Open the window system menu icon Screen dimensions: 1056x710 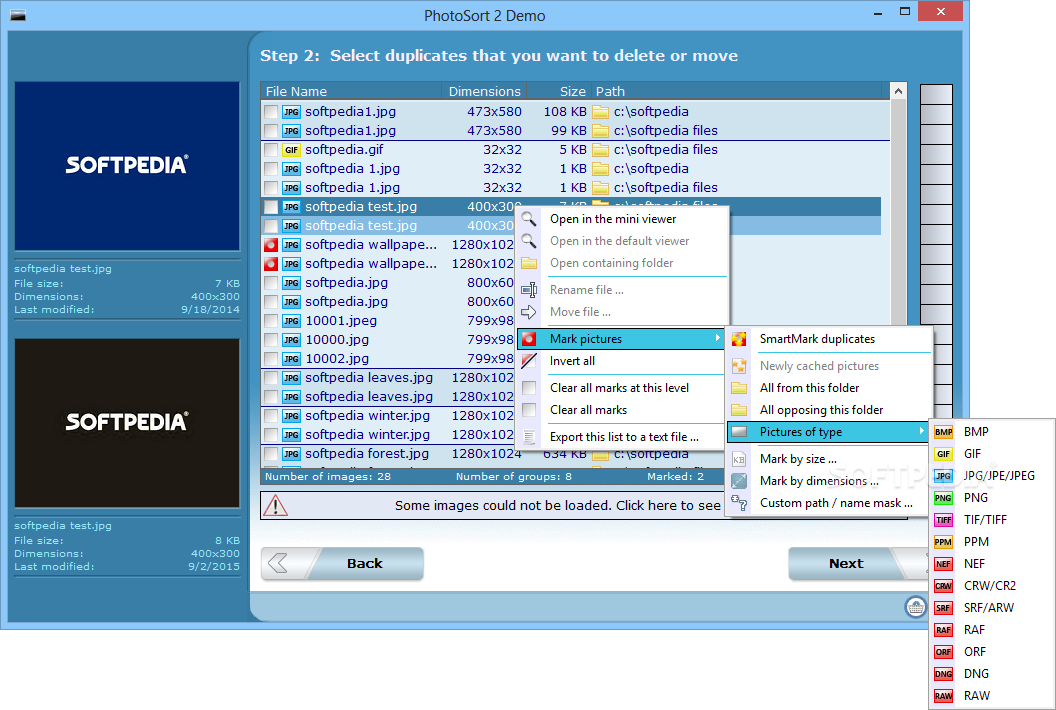(18, 15)
